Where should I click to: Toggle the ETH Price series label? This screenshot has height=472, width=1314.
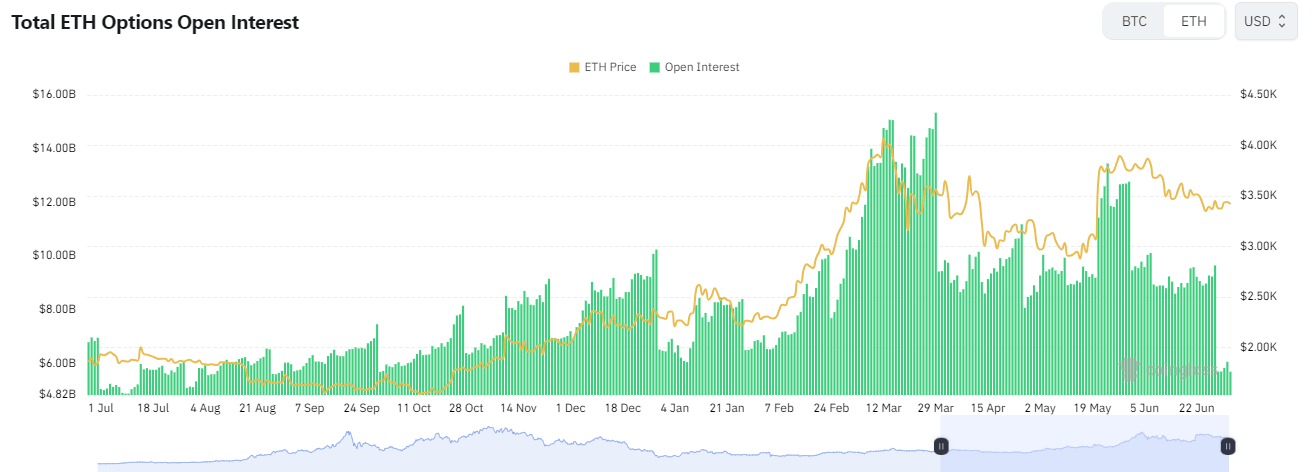(610, 67)
